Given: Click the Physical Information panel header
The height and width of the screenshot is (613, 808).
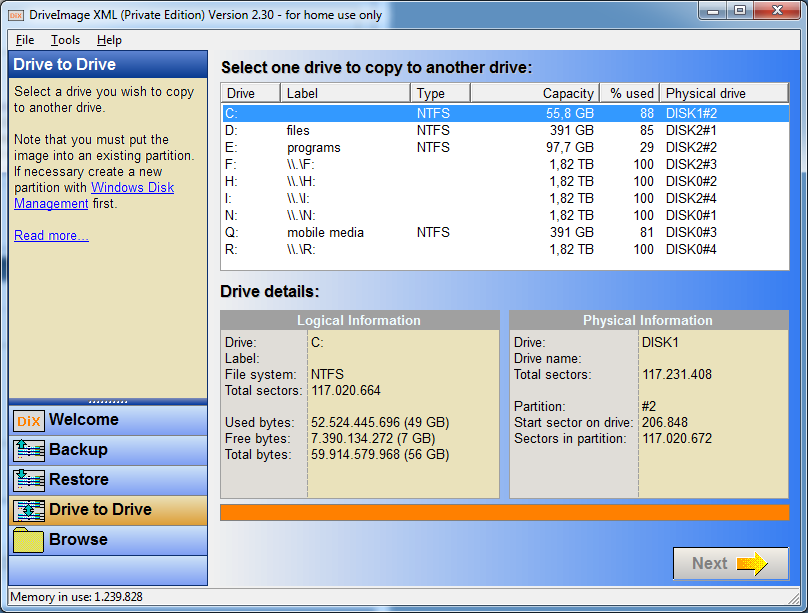Looking at the screenshot, I should coord(649,320).
